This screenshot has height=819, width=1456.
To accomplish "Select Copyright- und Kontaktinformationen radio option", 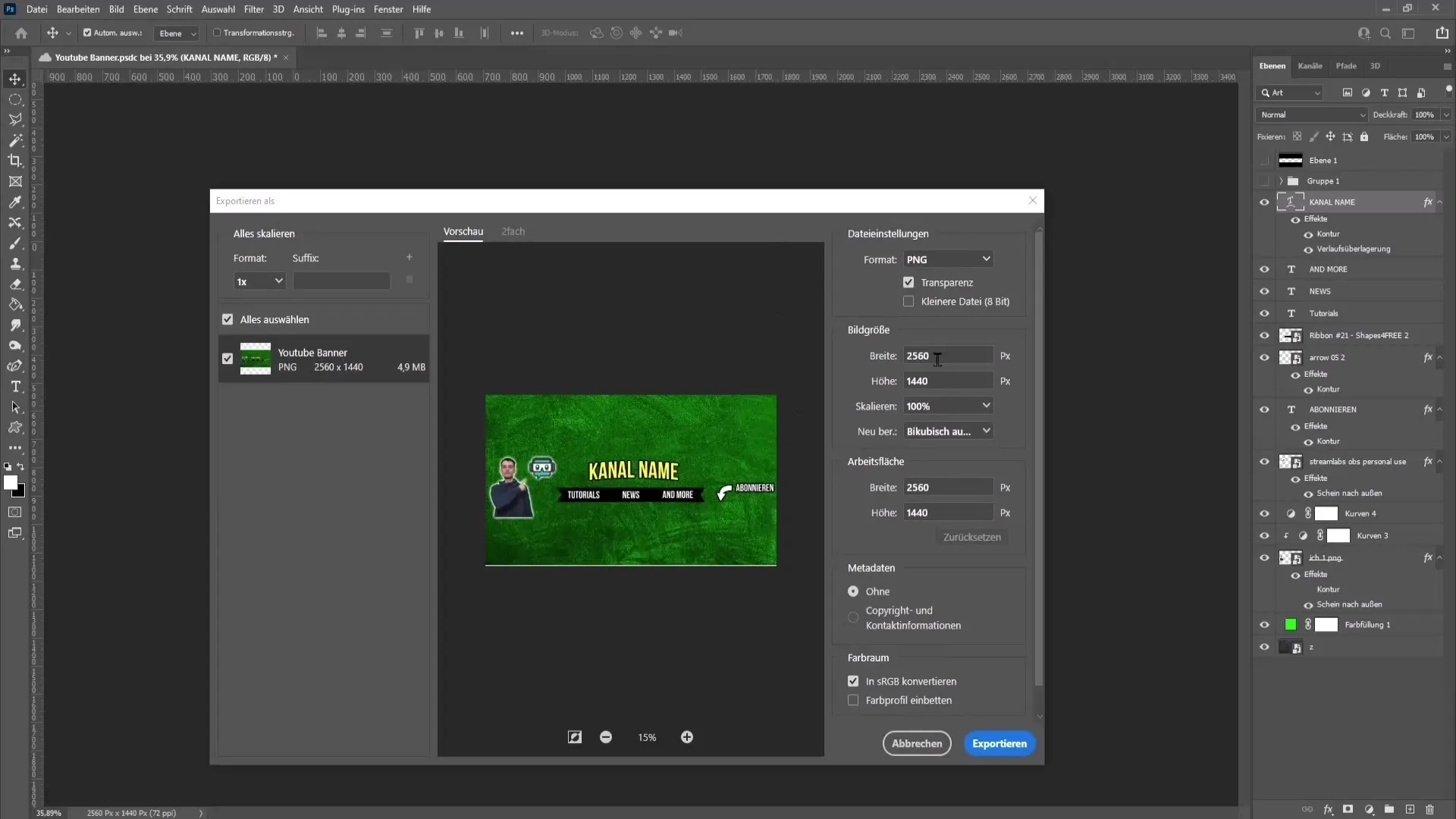I will pos(853,618).
